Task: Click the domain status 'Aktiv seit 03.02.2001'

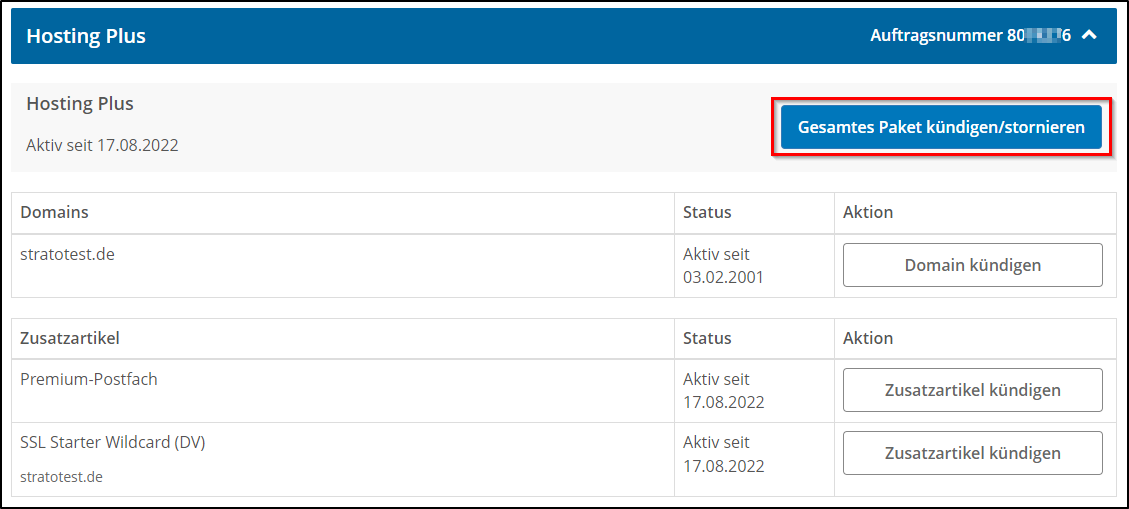Action: tap(722, 266)
